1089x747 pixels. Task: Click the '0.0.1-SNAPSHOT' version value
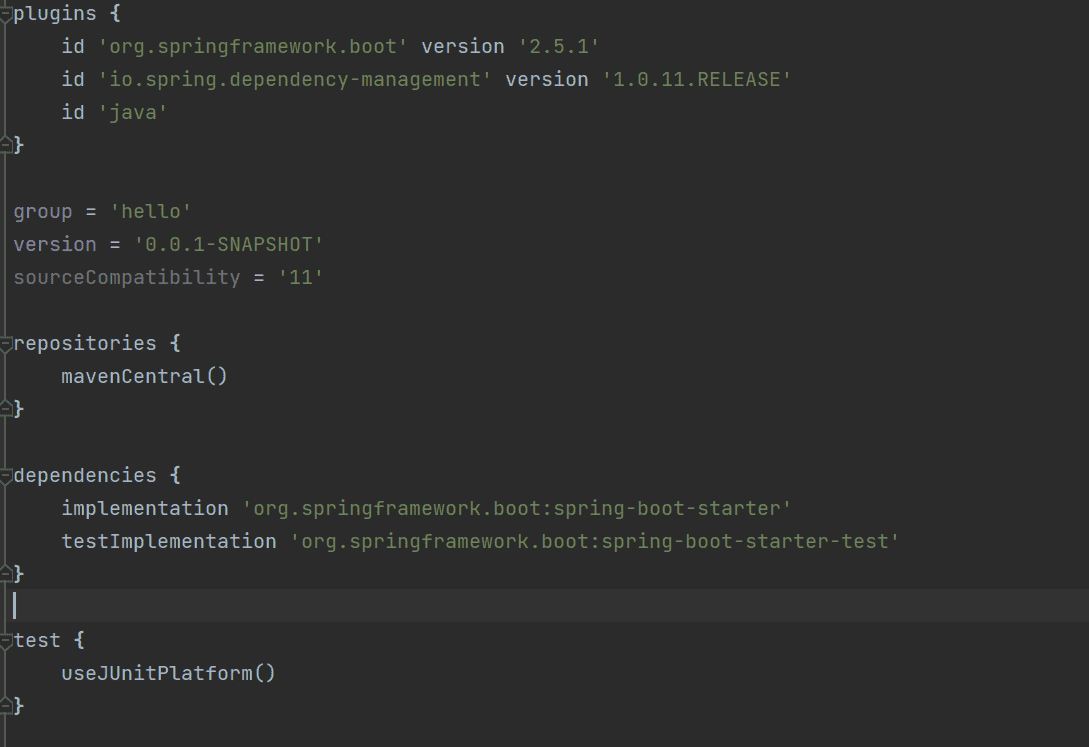228,244
